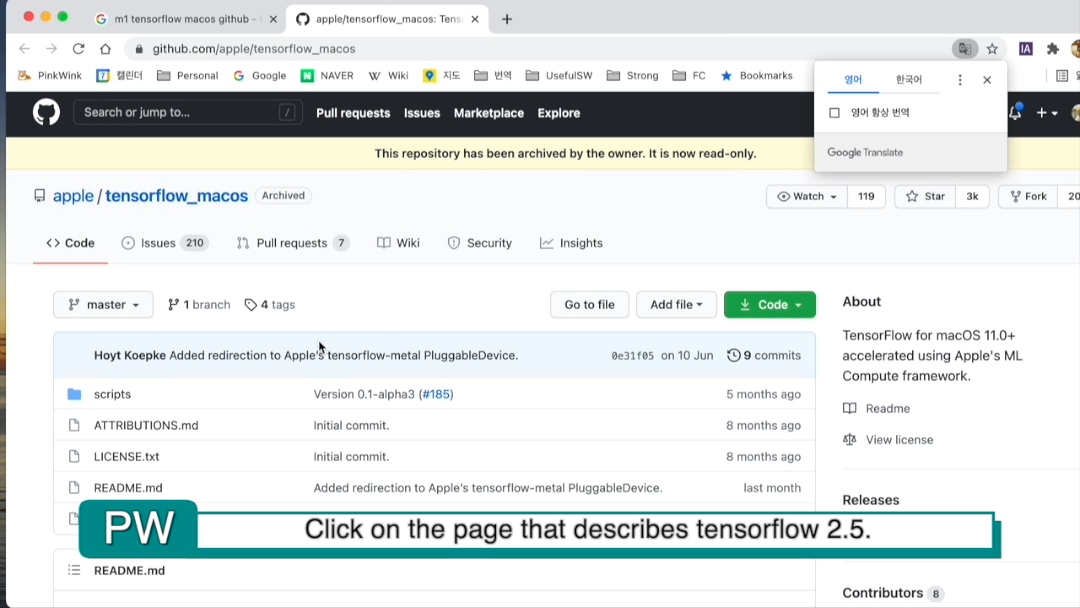Switch to the Wiki tab
This screenshot has width=1080, height=608.
point(398,243)
